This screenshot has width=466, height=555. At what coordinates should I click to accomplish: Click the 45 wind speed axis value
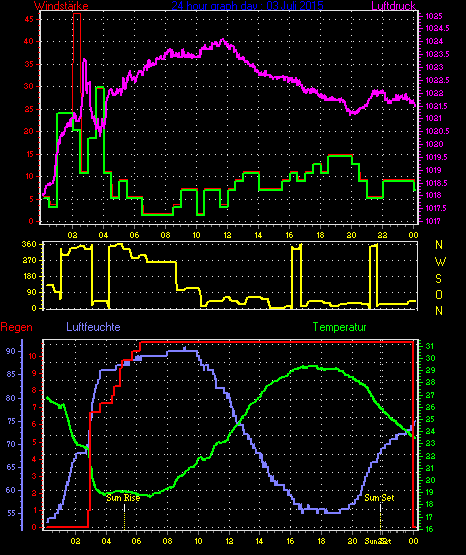pos(29,19)
